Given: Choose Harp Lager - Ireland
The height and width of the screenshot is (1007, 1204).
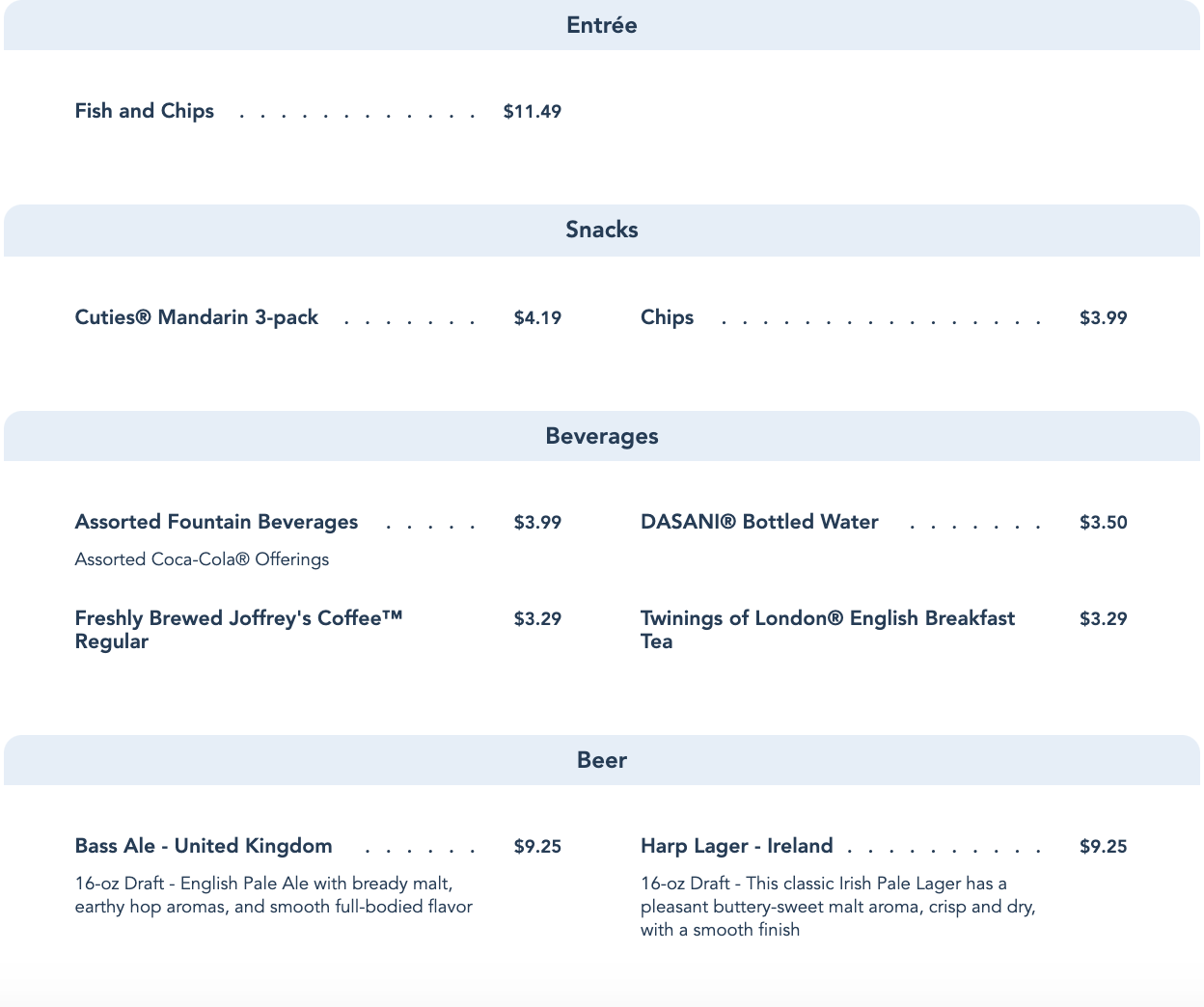Looking at the screenshot, I should coord(736,846).
